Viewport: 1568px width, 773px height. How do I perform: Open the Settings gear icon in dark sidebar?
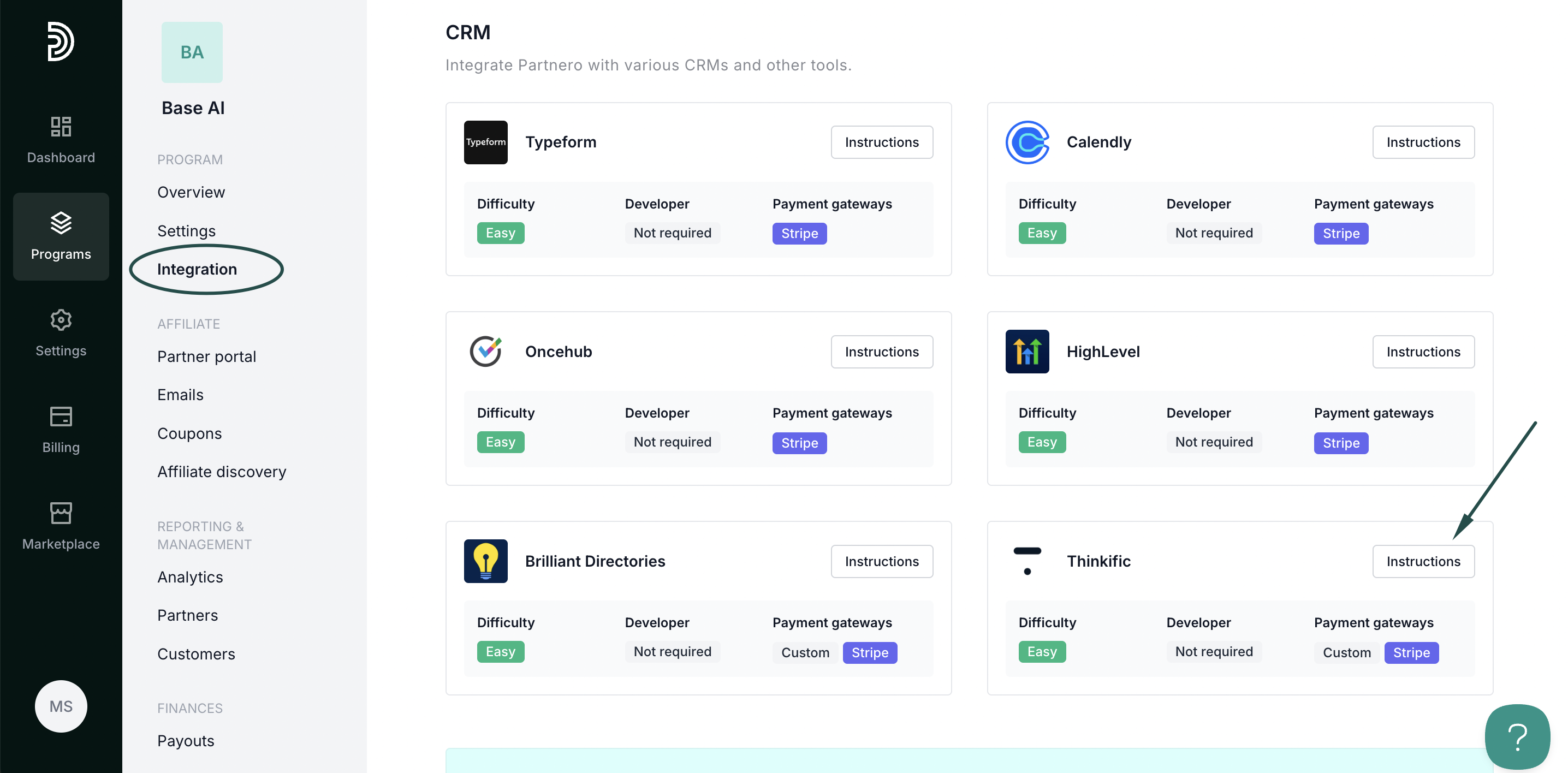pyautogui.click(x=61, y=319)
